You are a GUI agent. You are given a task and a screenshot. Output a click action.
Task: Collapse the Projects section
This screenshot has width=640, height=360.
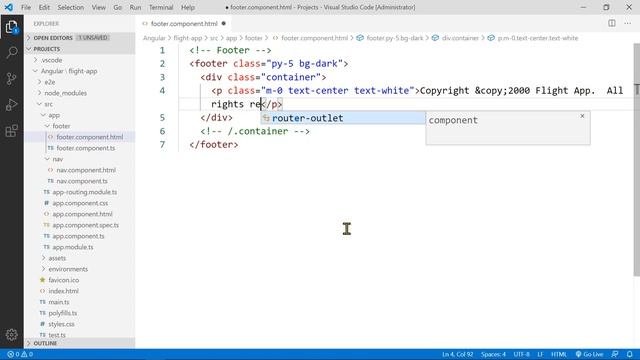(80, 49)
